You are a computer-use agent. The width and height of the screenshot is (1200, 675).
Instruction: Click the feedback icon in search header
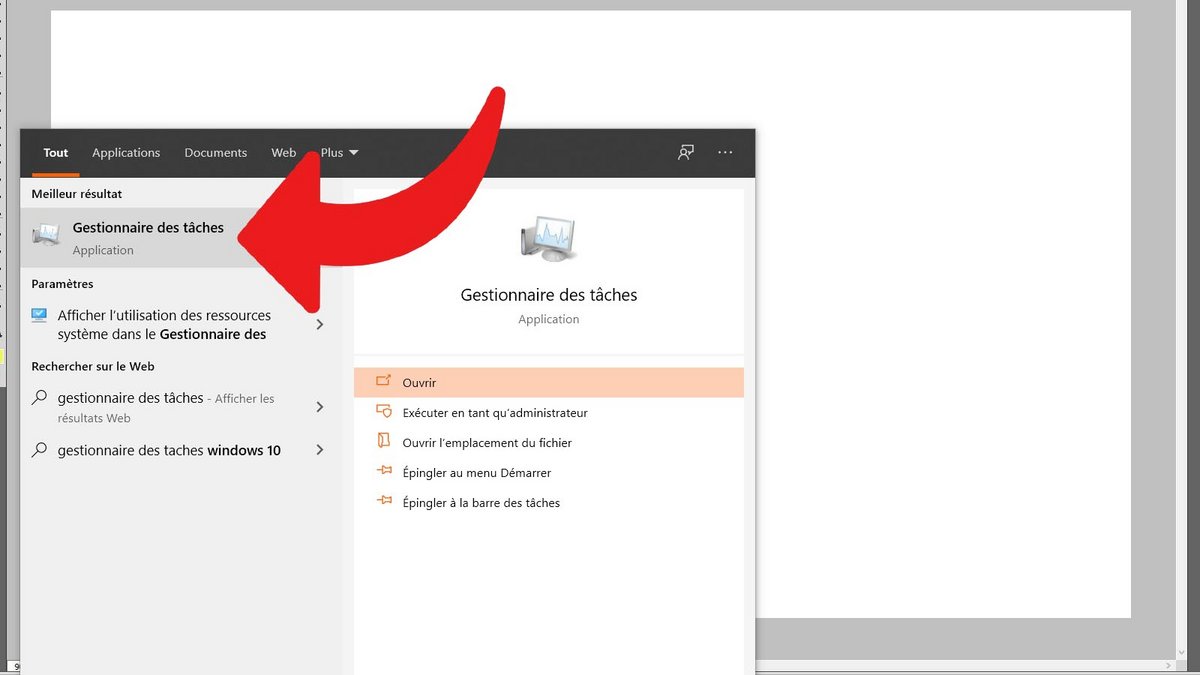point(686,153)
